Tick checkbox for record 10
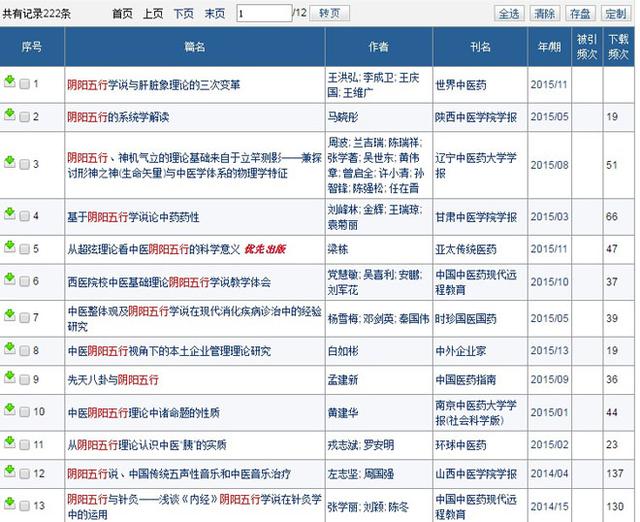Screen dimensions: 640x522 24,412
